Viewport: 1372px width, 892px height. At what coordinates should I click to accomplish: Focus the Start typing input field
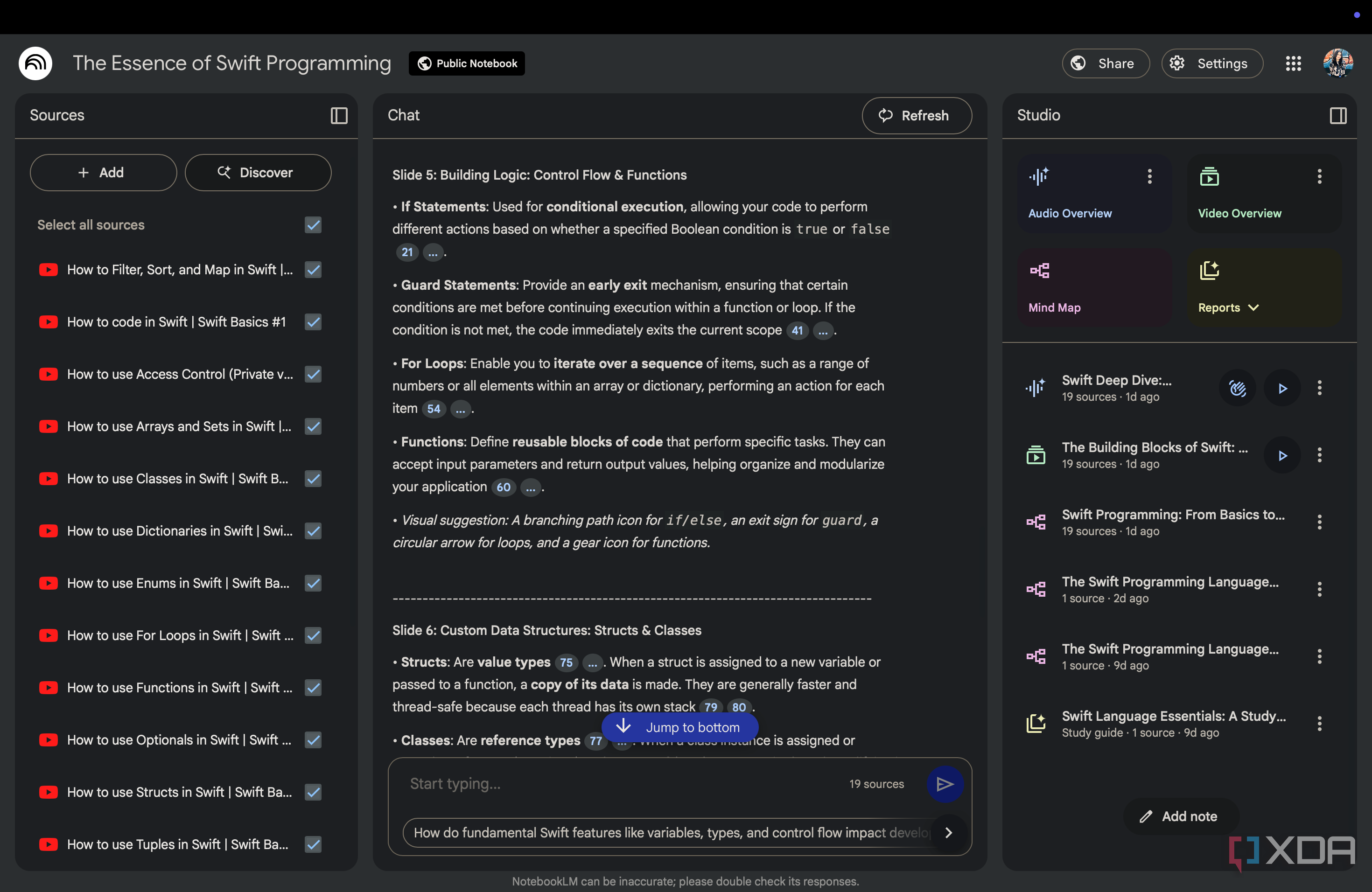point(623,784)
